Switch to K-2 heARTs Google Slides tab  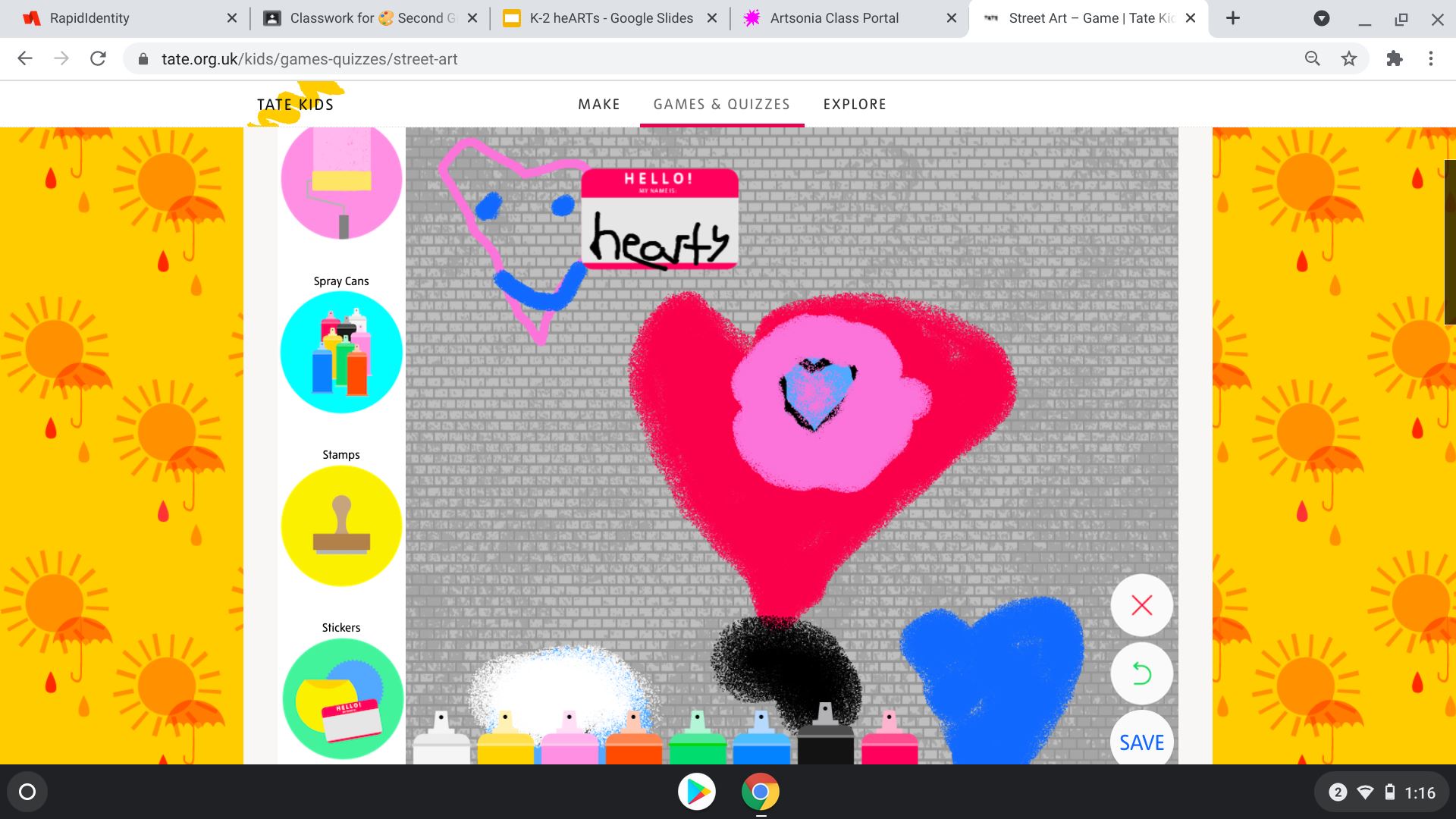point(610,18)
